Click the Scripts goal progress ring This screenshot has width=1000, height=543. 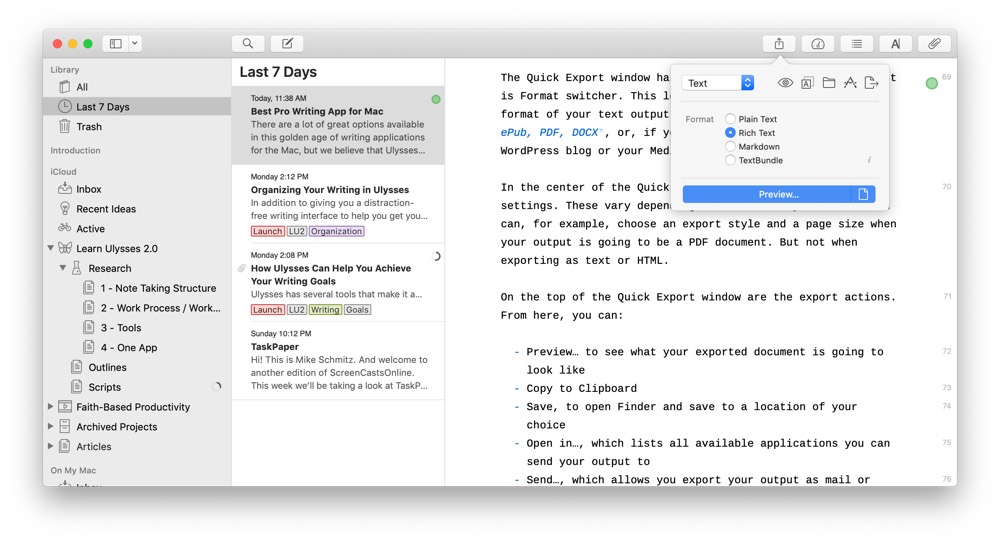point(217,386)
